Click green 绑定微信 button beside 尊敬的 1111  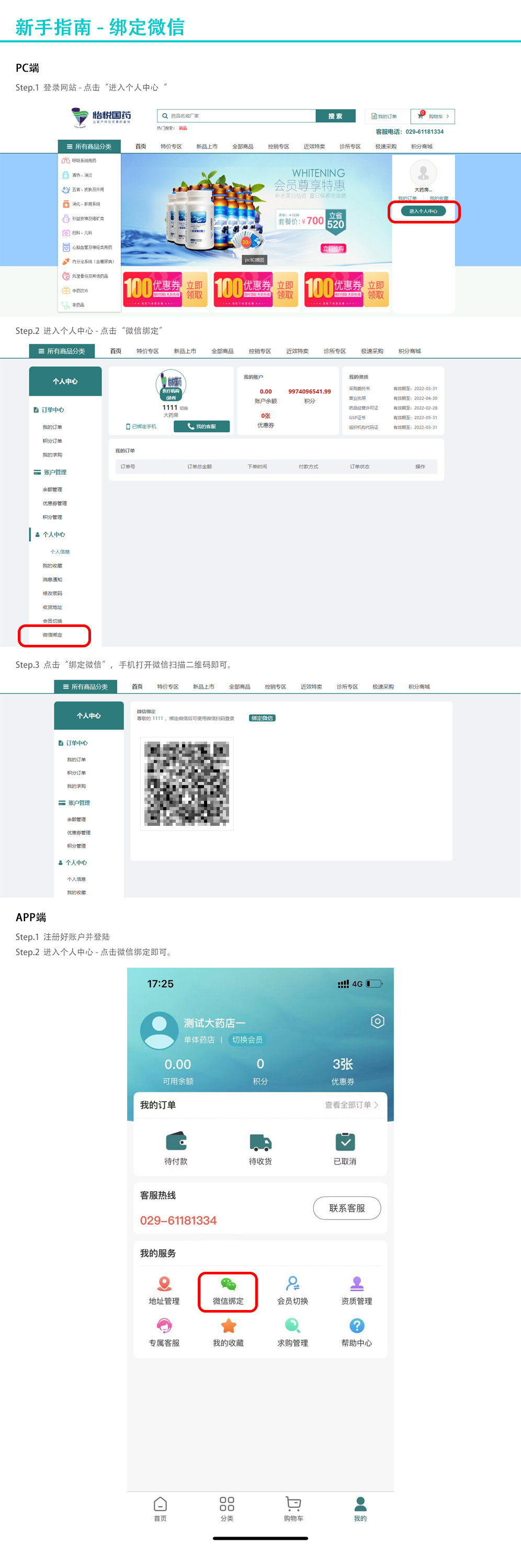pos(262,718)
